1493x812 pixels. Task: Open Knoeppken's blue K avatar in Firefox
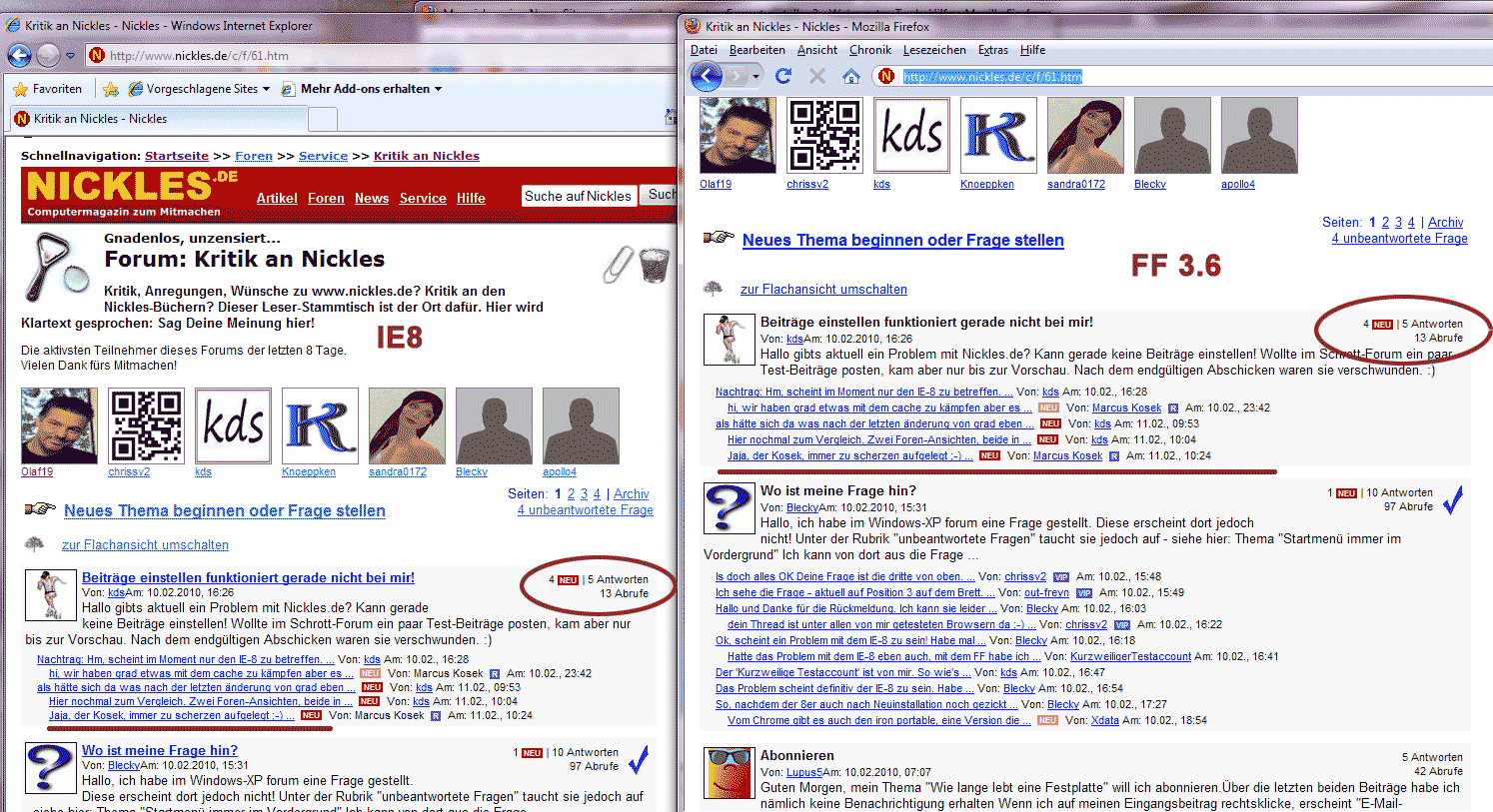pos(998,135)
